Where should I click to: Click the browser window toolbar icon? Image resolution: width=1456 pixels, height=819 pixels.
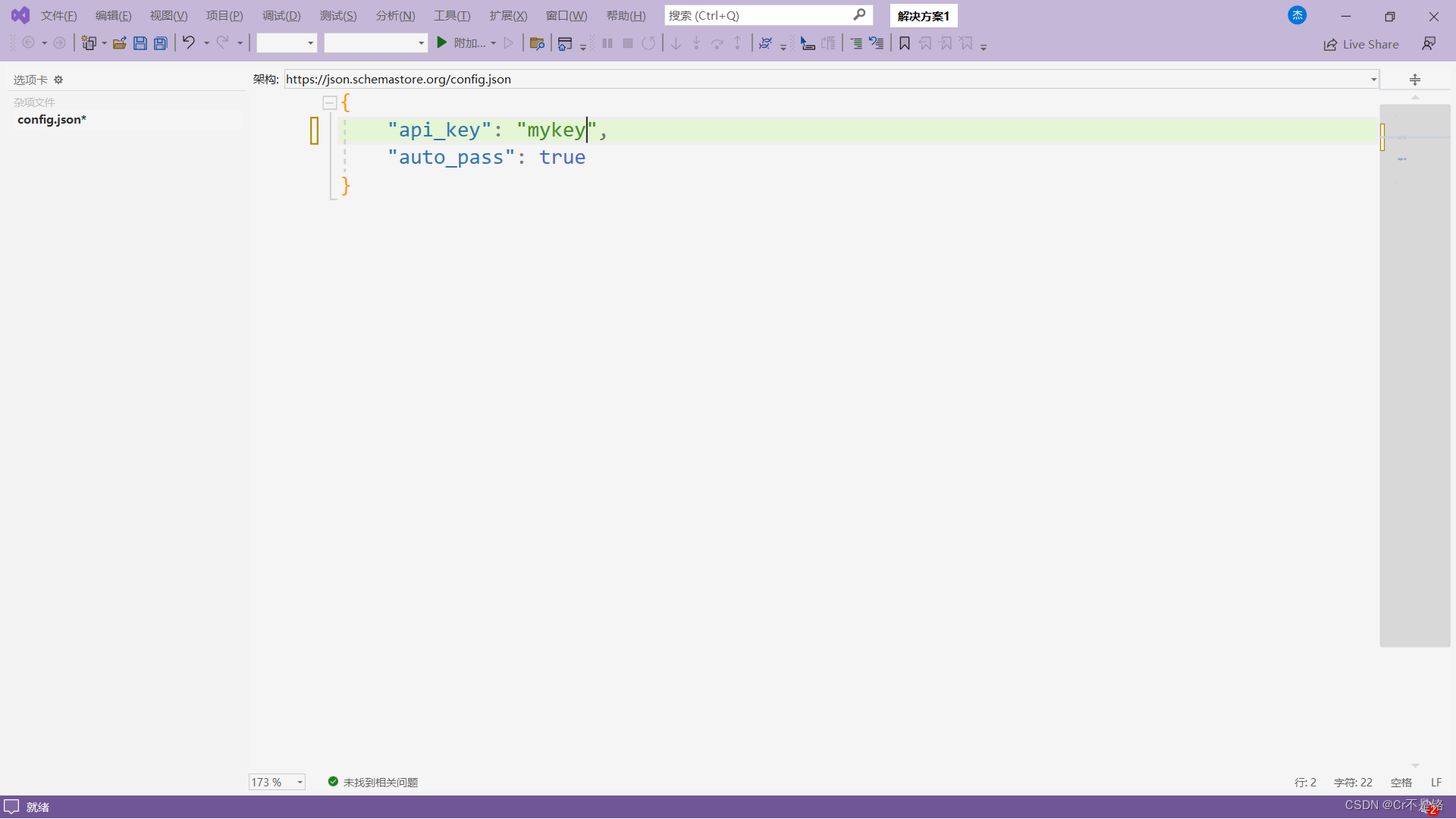click(x=565, y=43)
